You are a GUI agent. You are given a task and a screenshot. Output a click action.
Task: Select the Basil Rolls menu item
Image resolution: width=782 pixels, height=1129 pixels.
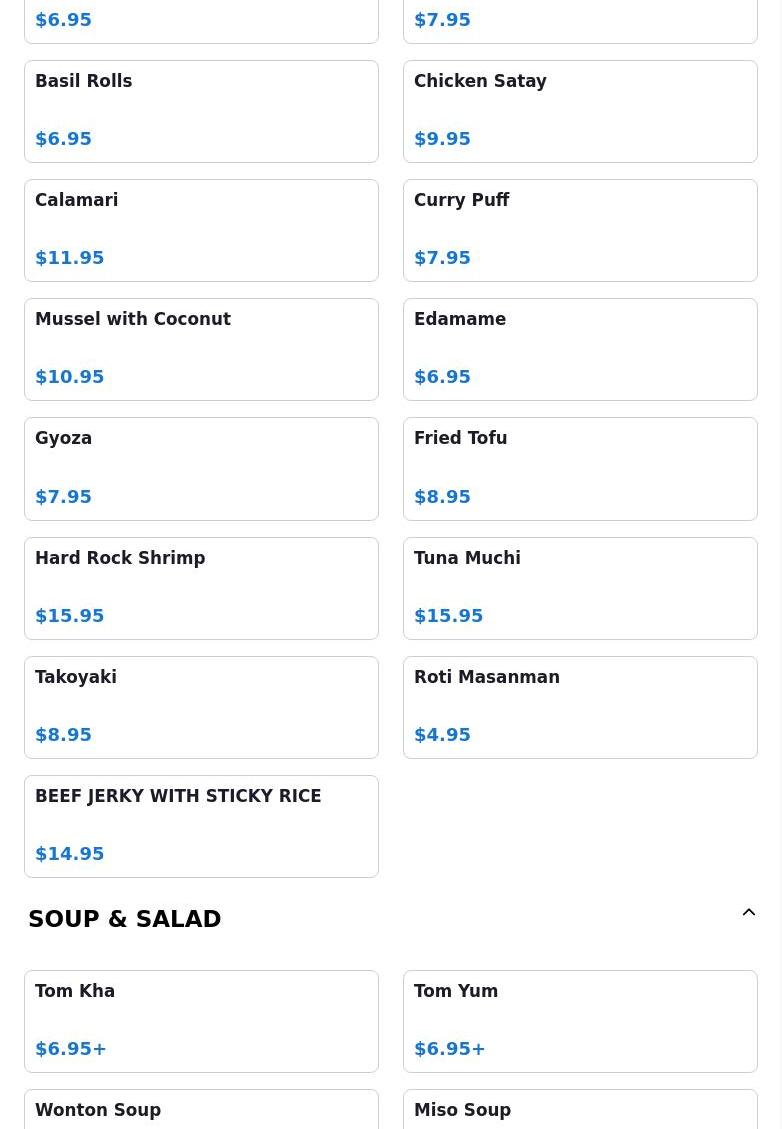(x=201, y=111)
